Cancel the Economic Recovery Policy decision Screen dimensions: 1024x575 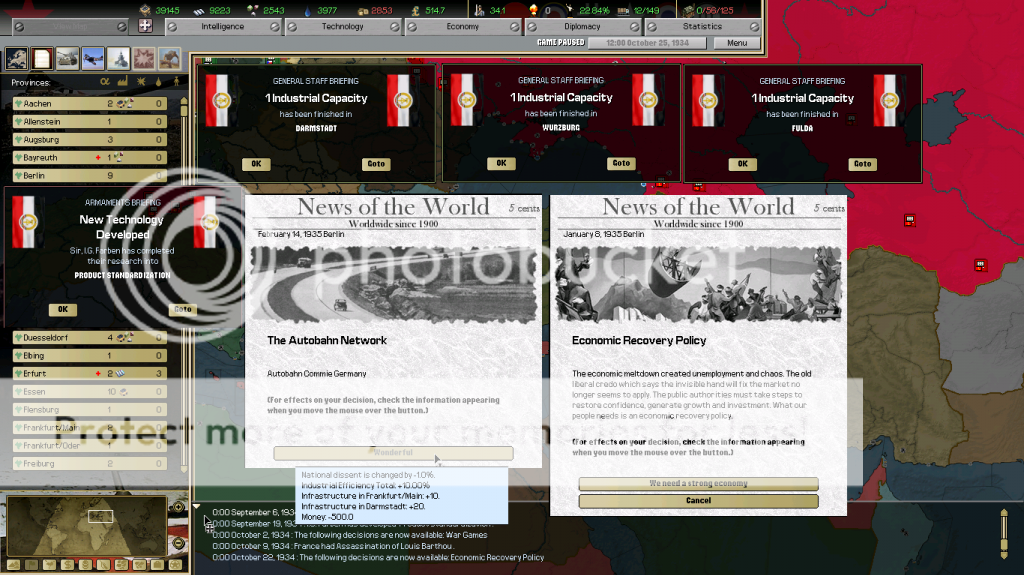[x=698, y=501]
